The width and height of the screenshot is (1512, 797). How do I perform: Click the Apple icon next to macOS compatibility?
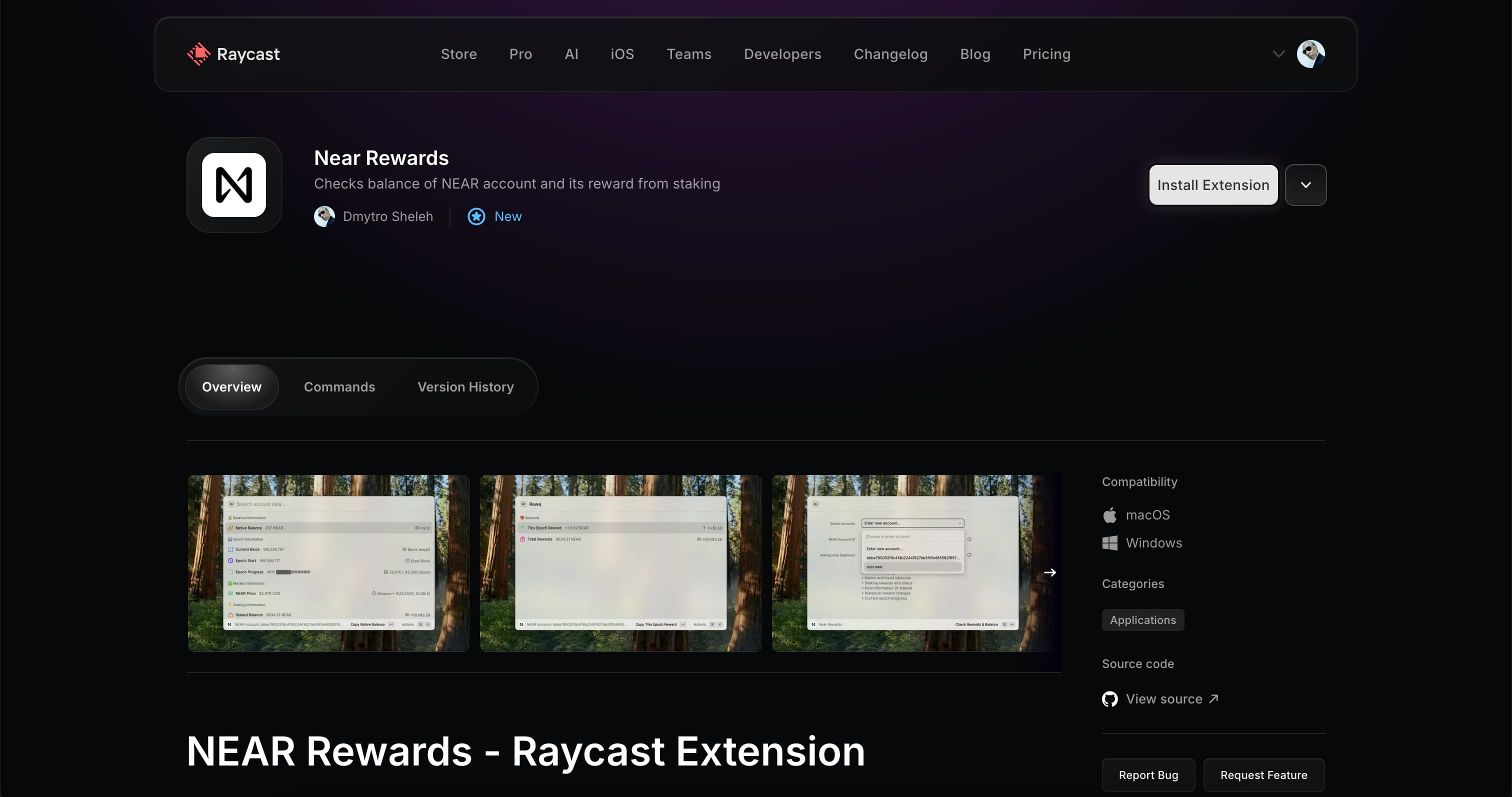1110,514
